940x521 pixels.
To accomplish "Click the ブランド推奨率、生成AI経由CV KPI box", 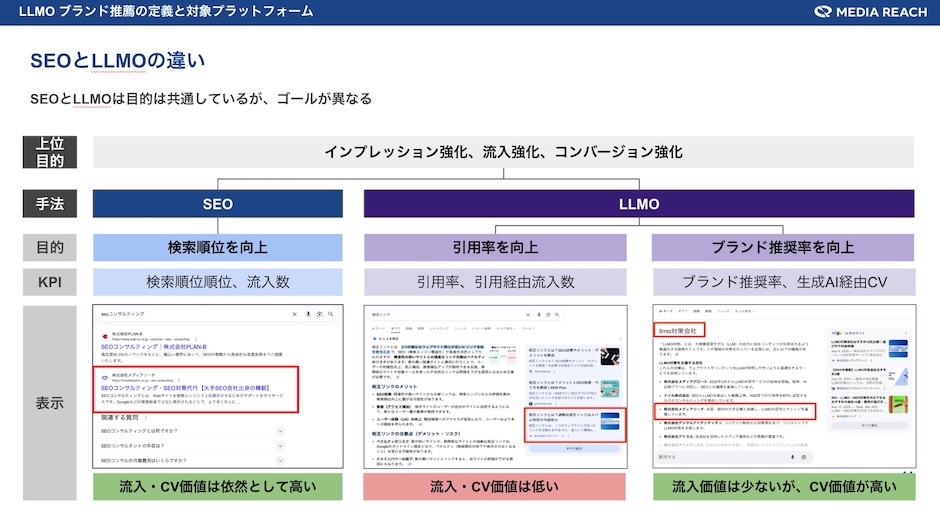I will [x=784, y=282].
